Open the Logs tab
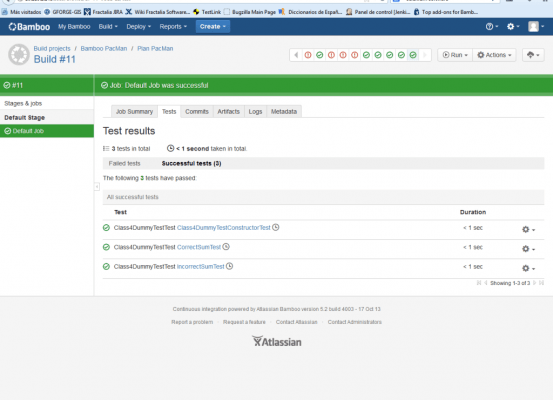 (255, 111)
